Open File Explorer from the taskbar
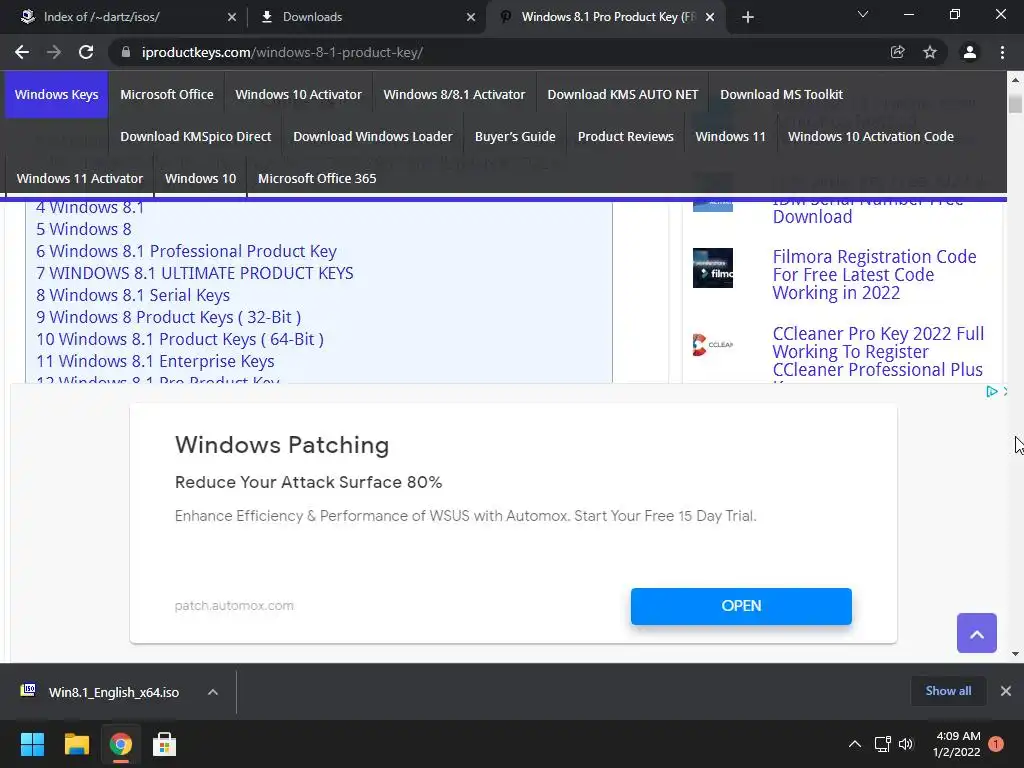Screen dimensions: 1024x768 click(x=76, y=744)
